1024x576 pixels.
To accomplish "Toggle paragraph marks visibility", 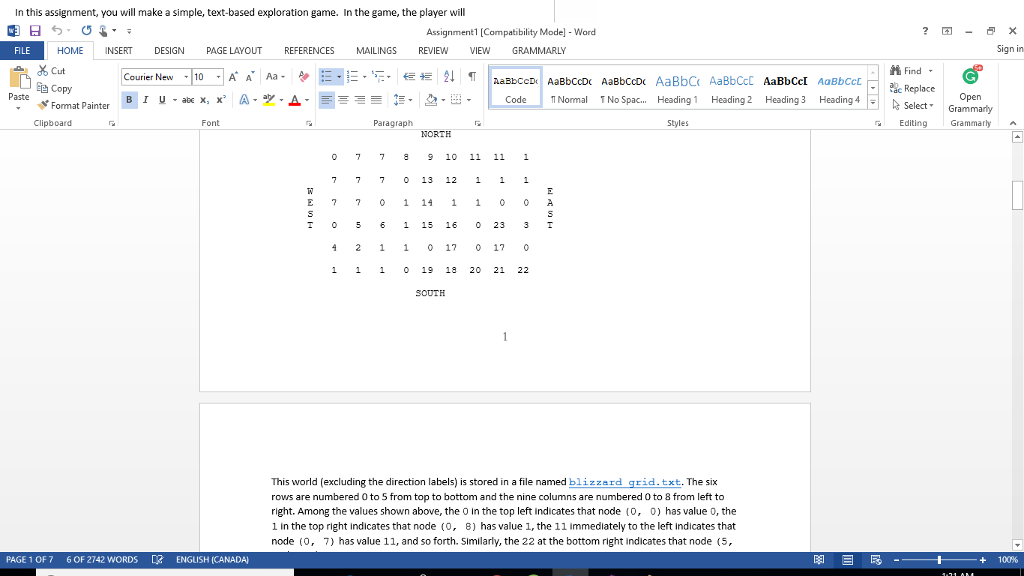I will pos(471,77).
